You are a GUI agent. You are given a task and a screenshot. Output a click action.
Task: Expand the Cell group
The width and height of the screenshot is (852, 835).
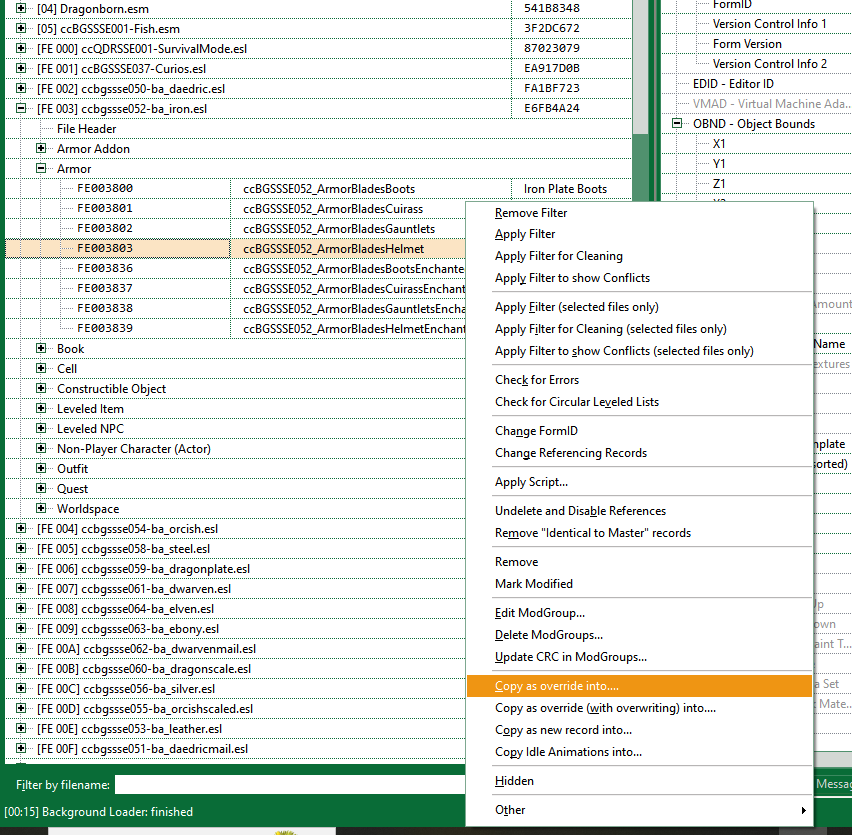(41, 368)
